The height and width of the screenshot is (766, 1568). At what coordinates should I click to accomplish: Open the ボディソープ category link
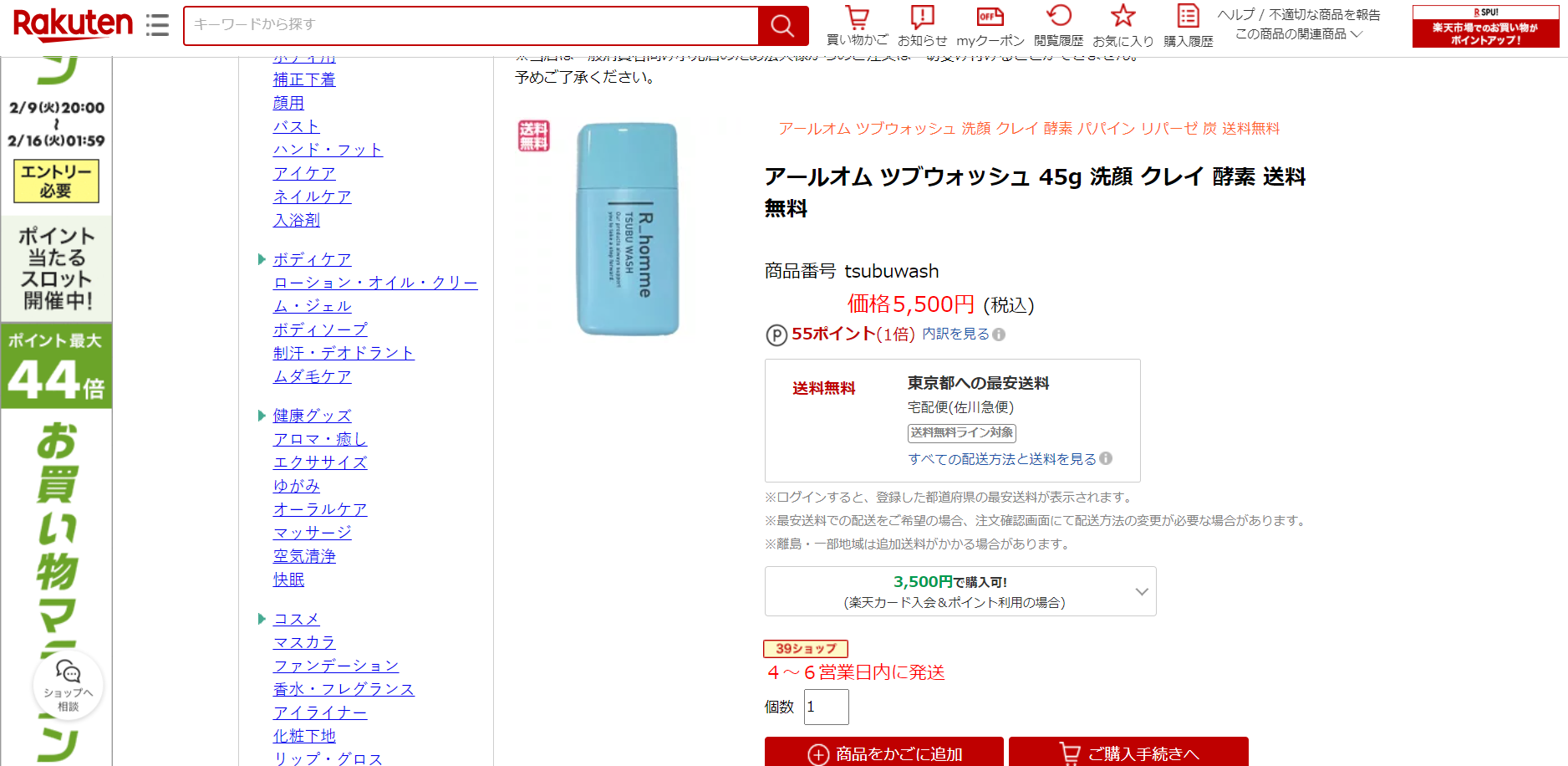tap(320, 329)
